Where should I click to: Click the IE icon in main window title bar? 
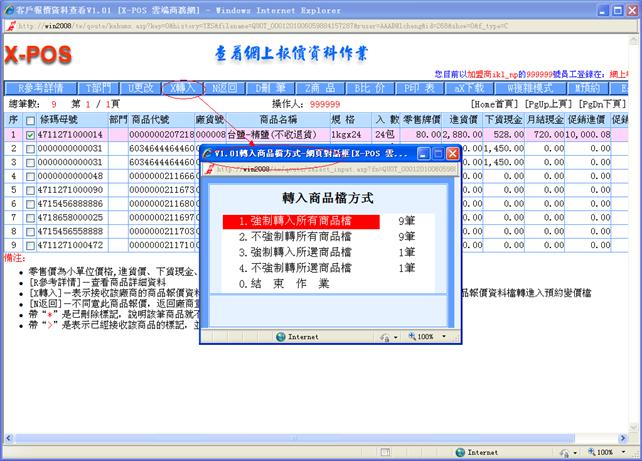tap(8, 9)
